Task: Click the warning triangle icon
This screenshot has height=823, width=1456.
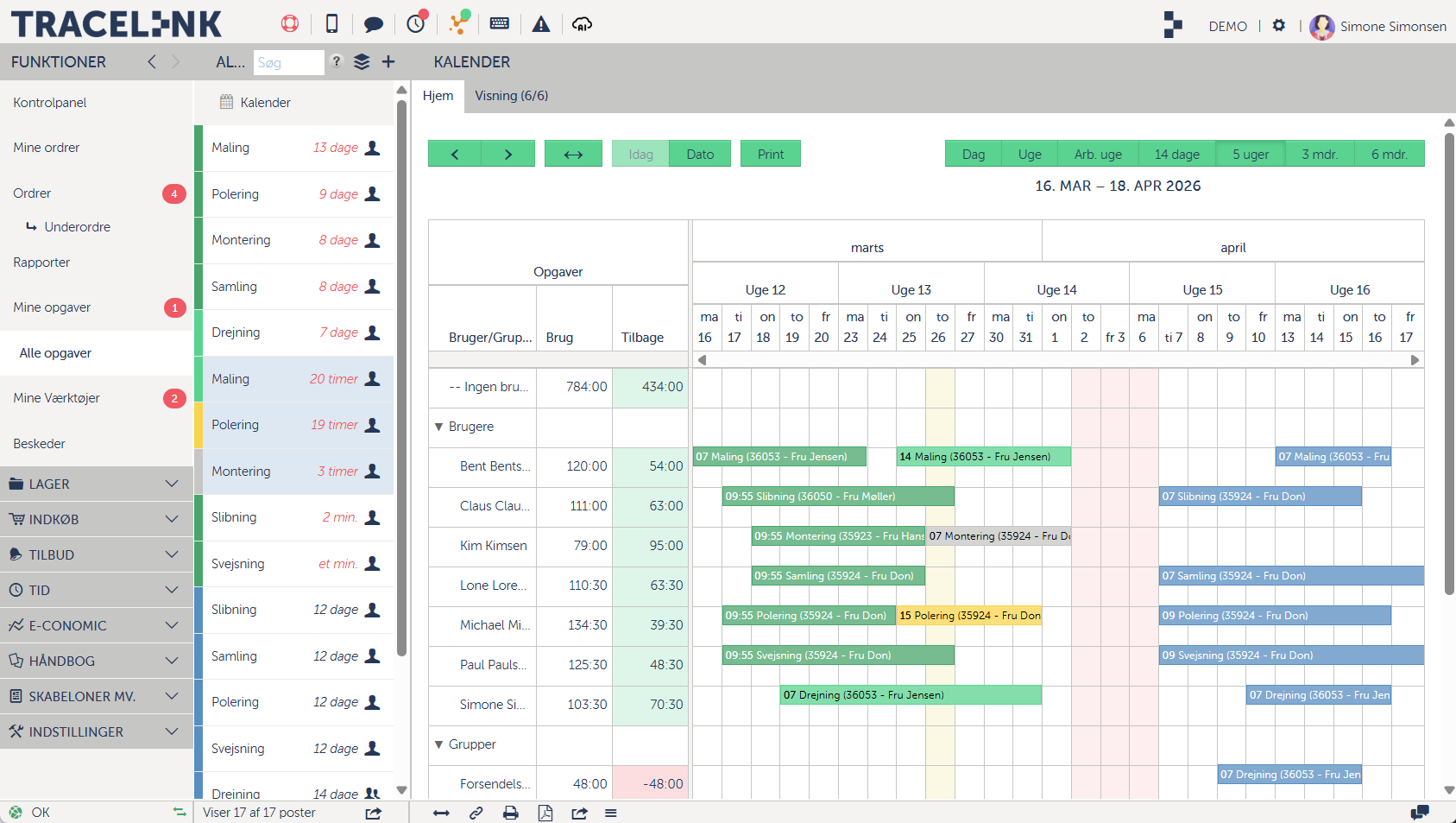Action: pos(541,24)
